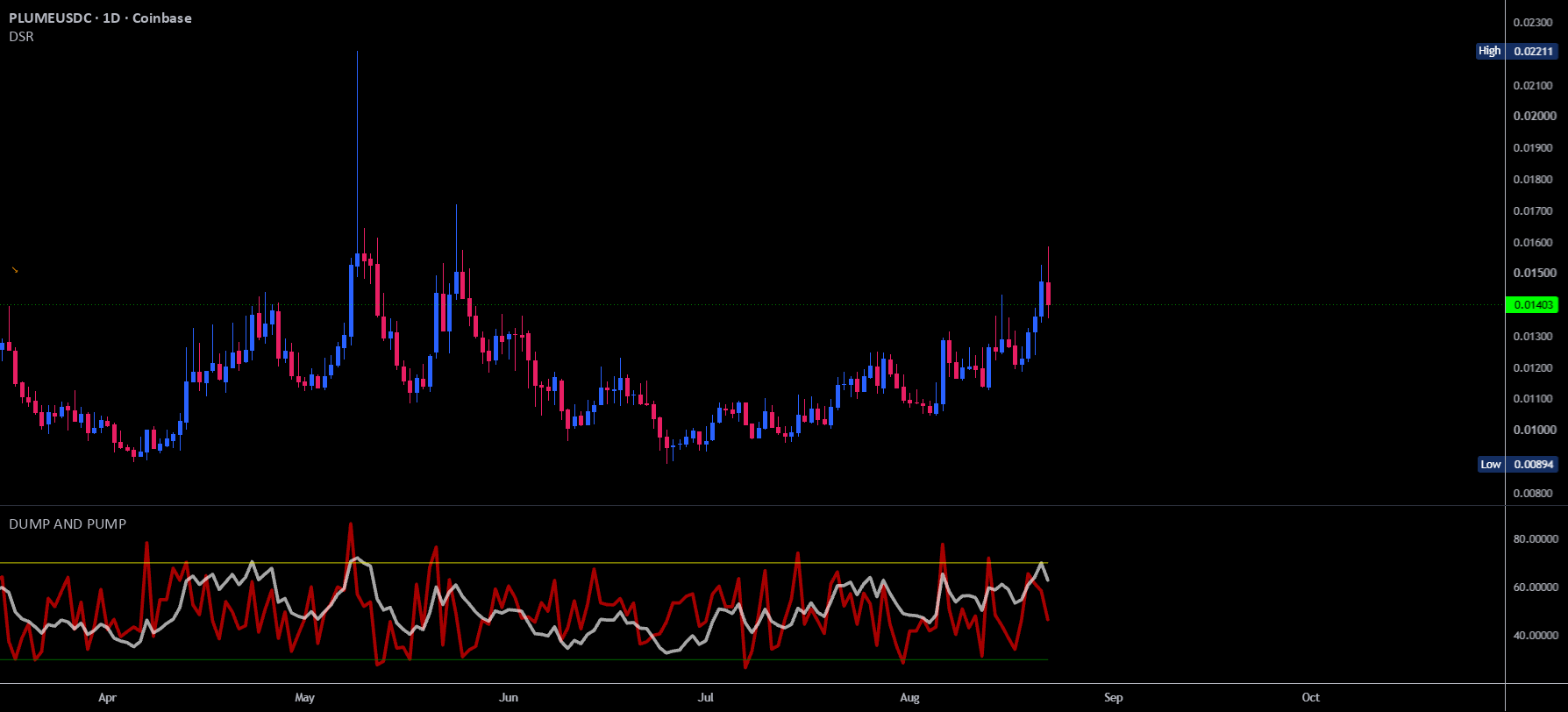This screenshot has width=1568, height=712.
Task: Click the May label on time axis
Action: coord(304,697)
